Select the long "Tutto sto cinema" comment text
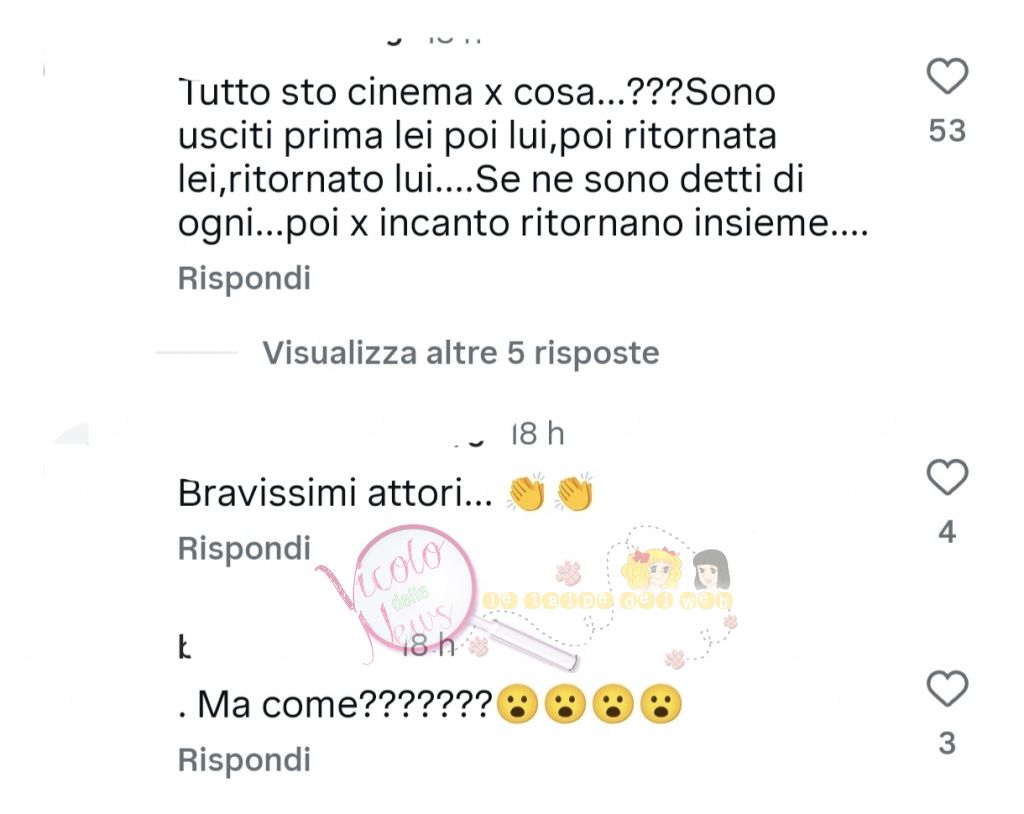This screenshot has width=1024, height=814. (x=522, y=157)
